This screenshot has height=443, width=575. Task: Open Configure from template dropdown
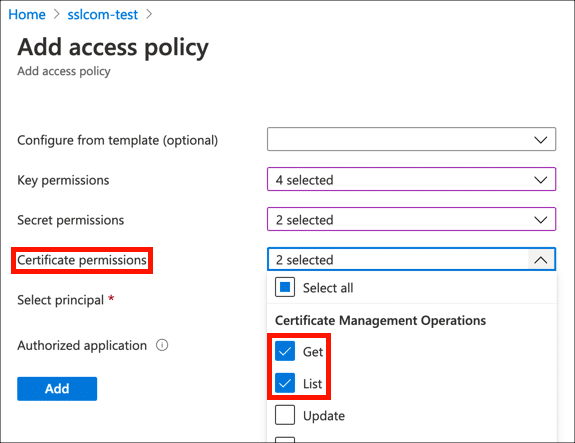click(411, 139)
